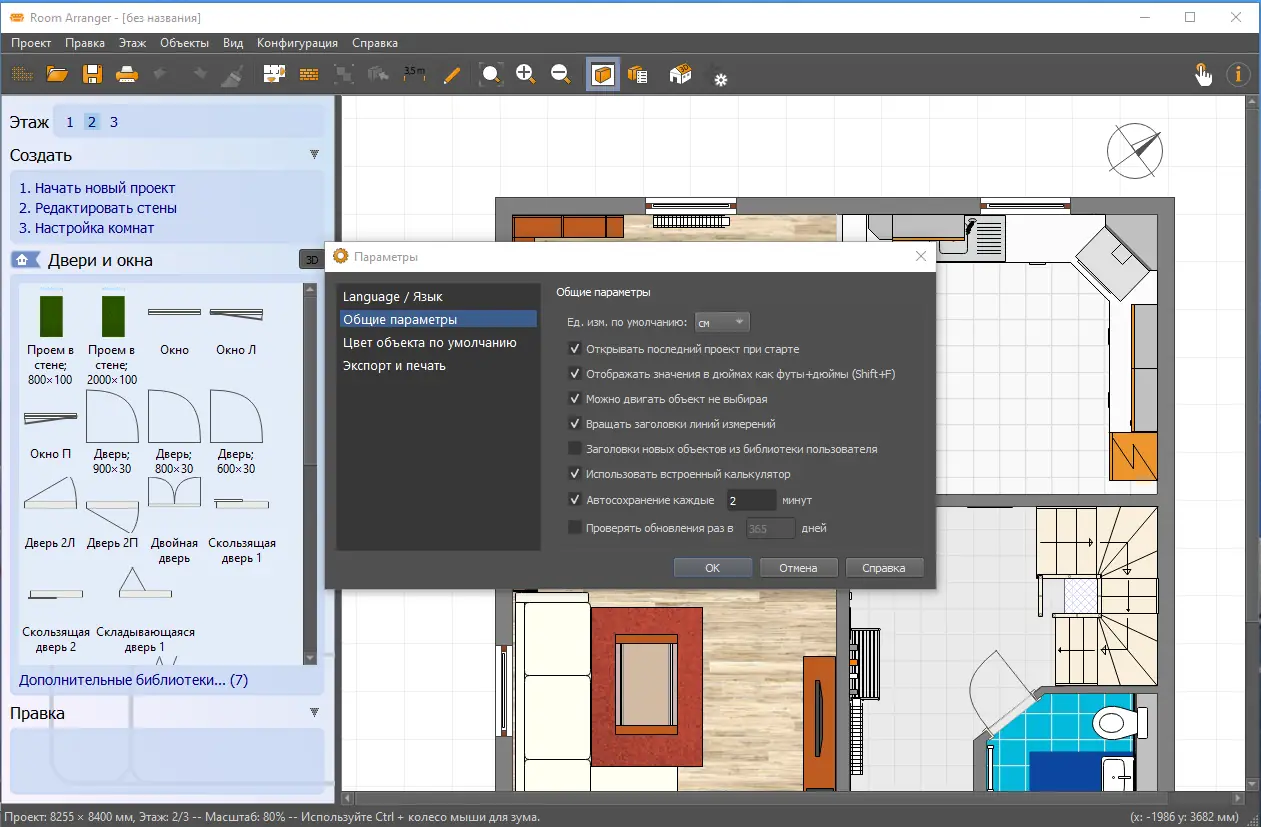
Task: Select the brick wall editing tool
Action: pos(309,74)
